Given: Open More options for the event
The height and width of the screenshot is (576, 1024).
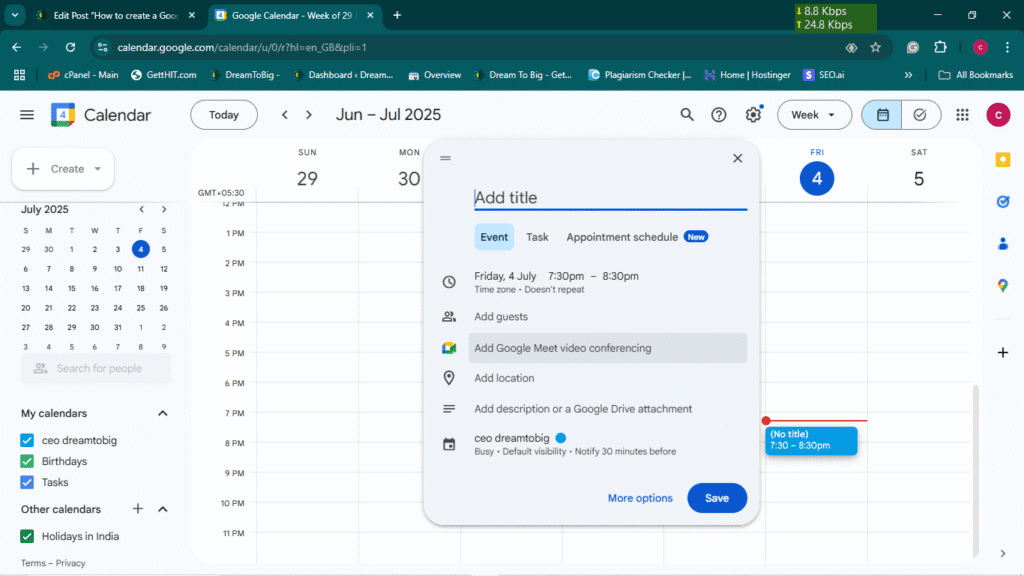Looking at the screenshot, I should click(x=640, y=498).
